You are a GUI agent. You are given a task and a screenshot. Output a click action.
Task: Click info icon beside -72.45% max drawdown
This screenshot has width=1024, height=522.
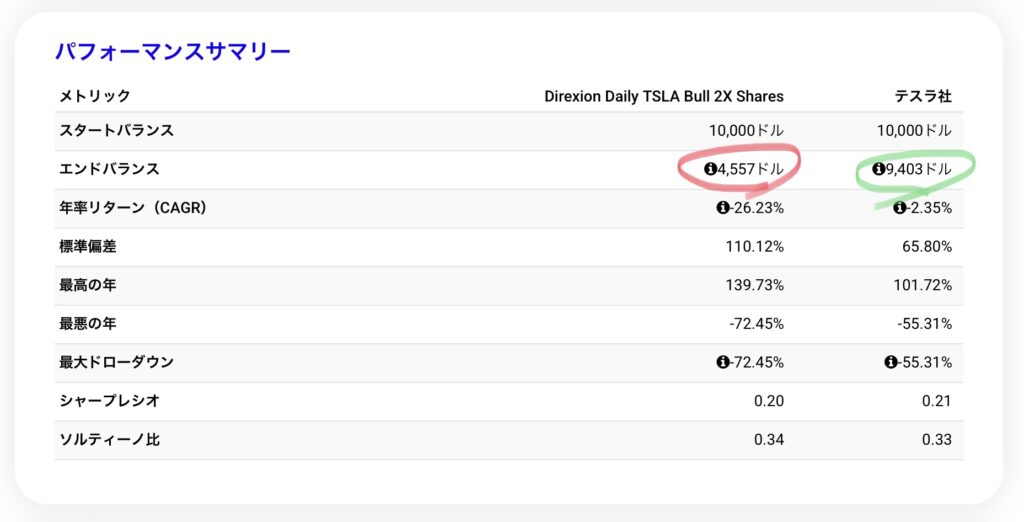[x=722, y=362]
